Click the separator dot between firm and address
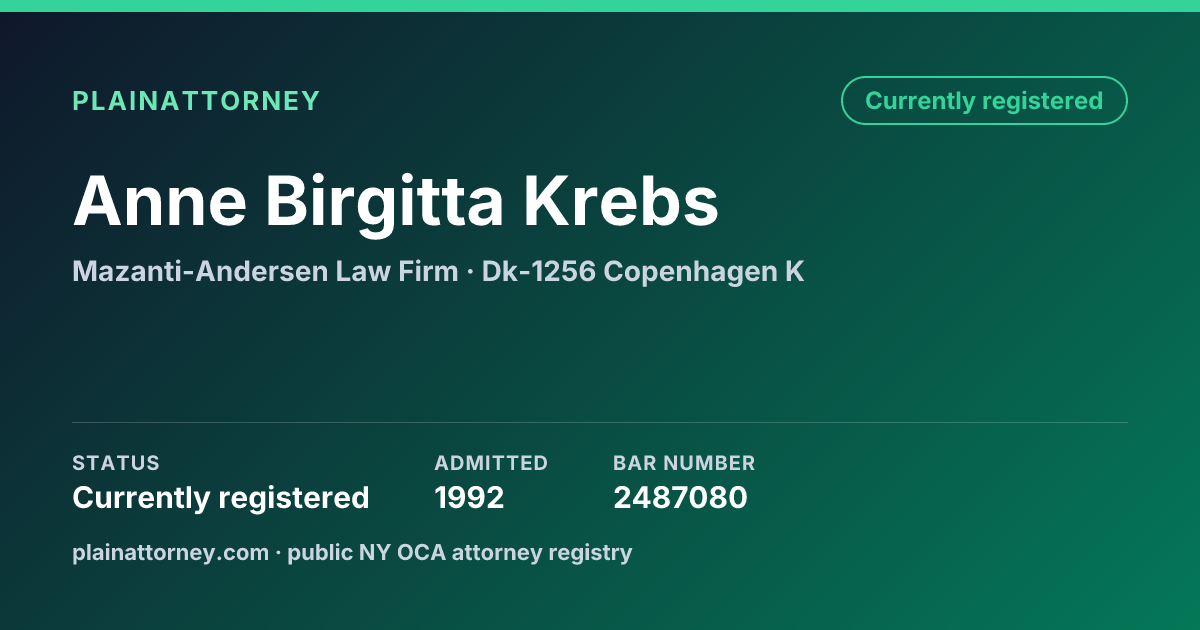The image size is (1200, 630). point(470,272)
